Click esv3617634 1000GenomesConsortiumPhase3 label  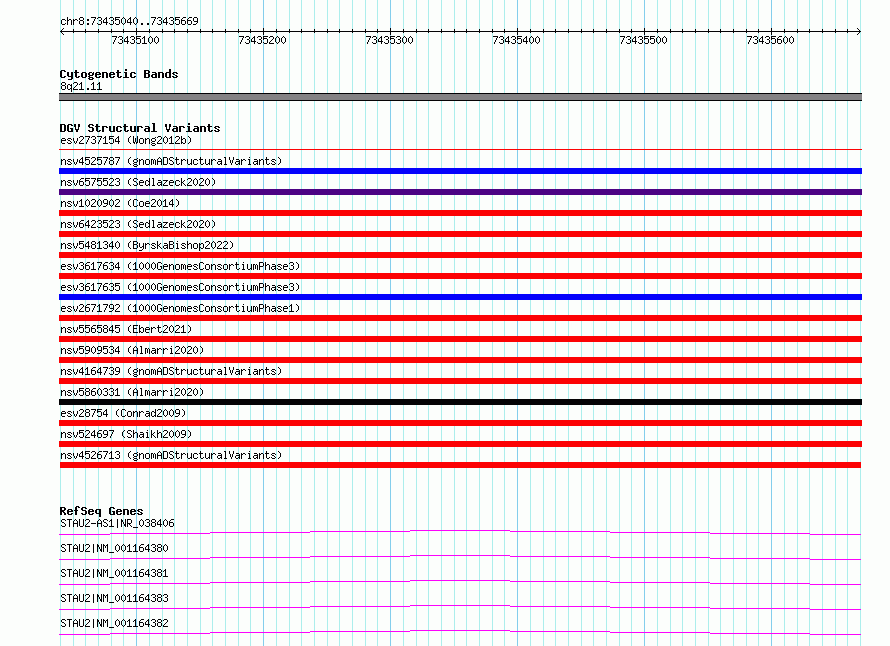pos(180,266)
